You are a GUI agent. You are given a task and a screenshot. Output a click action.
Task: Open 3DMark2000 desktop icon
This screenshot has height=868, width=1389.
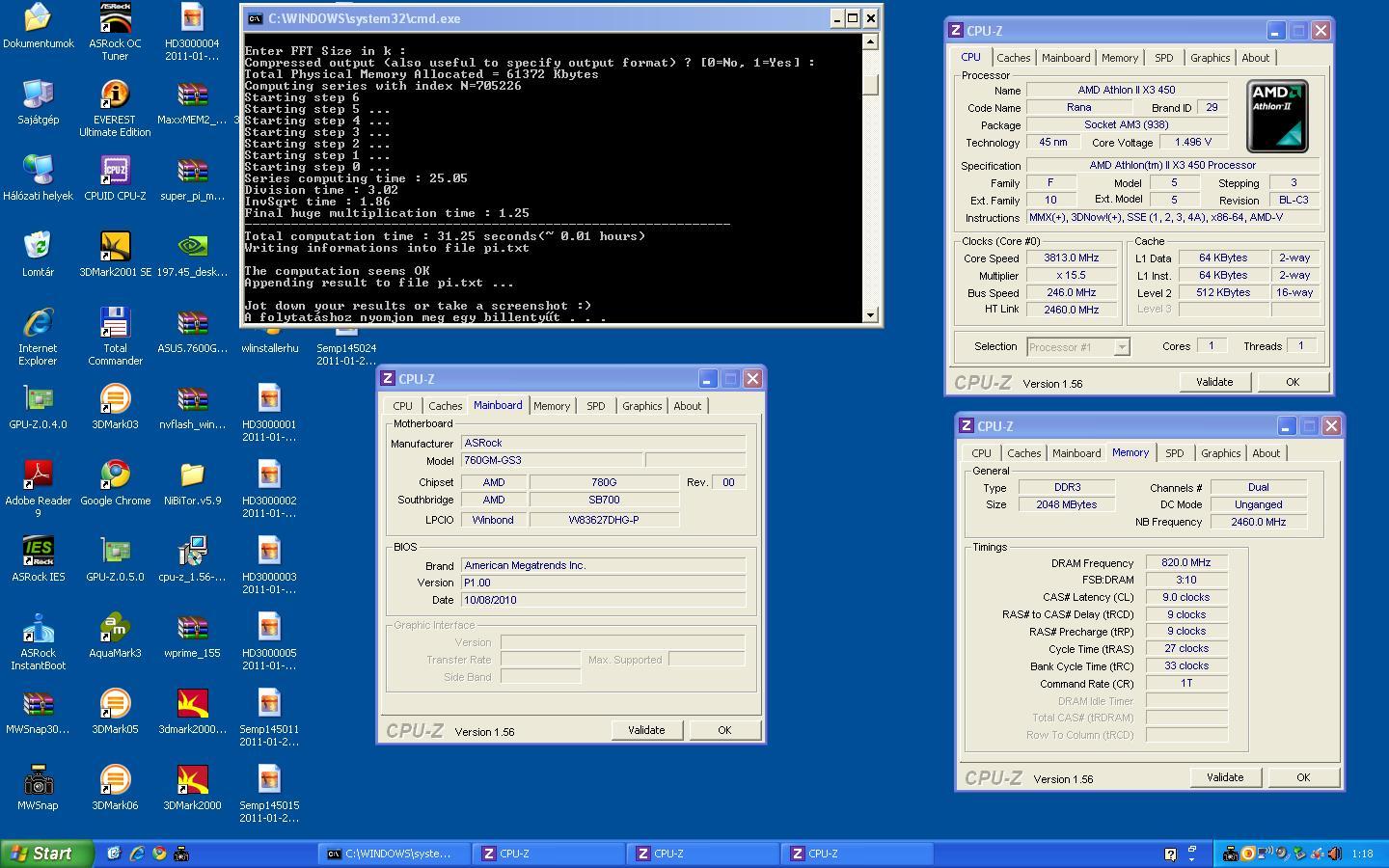click(x=192, y=787)
